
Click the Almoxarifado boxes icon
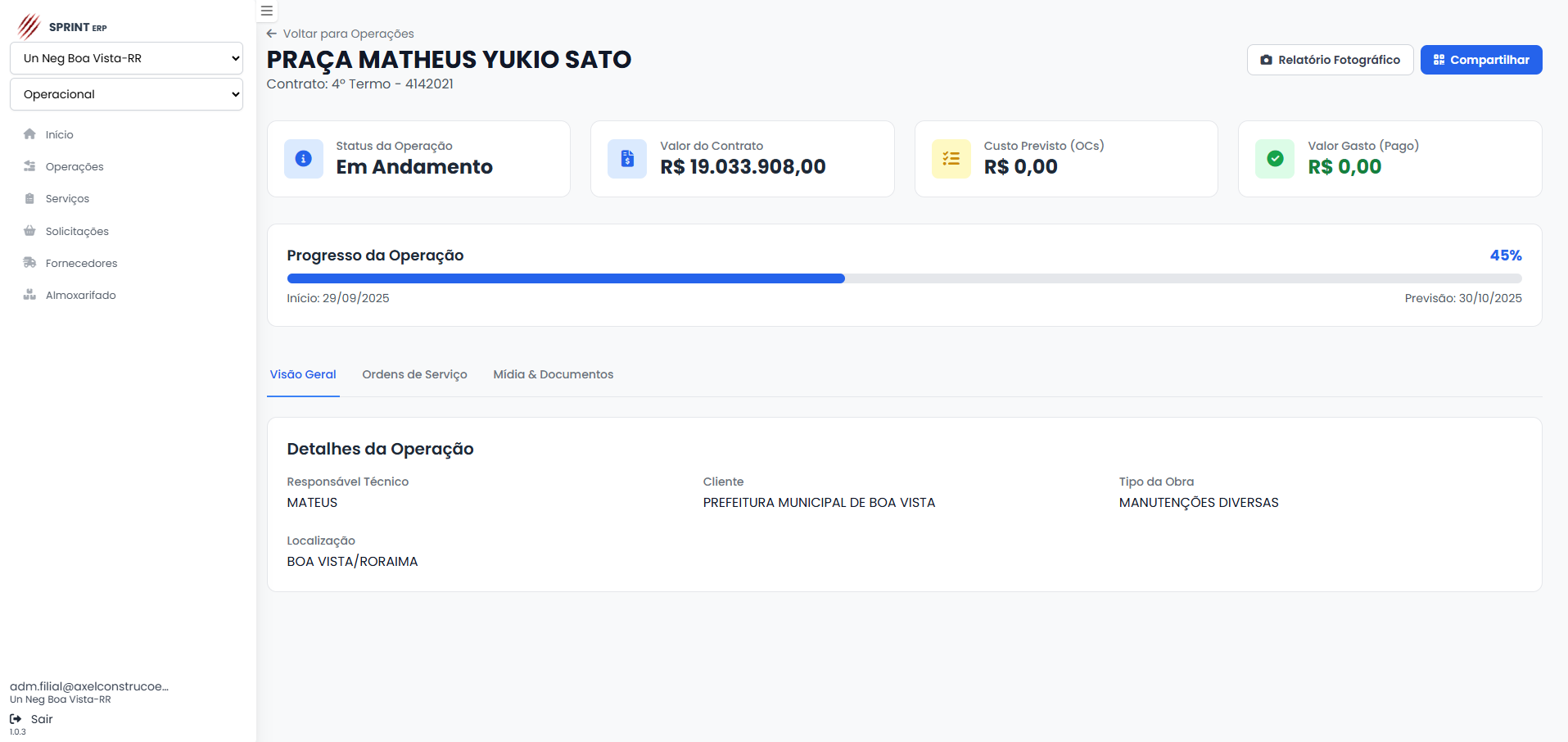(30, 295)
